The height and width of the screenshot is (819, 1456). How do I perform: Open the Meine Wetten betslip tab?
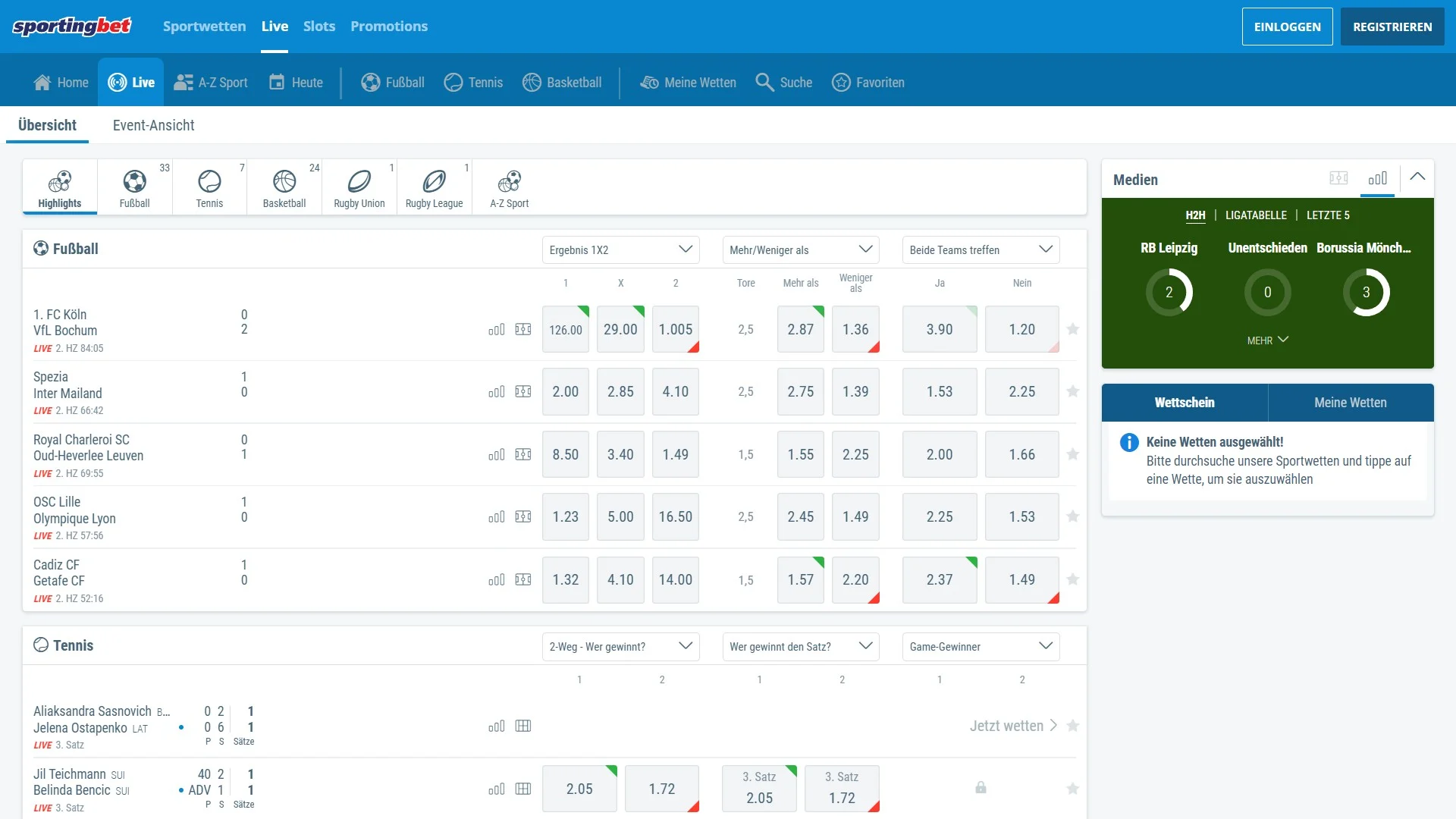[1350, 403]
